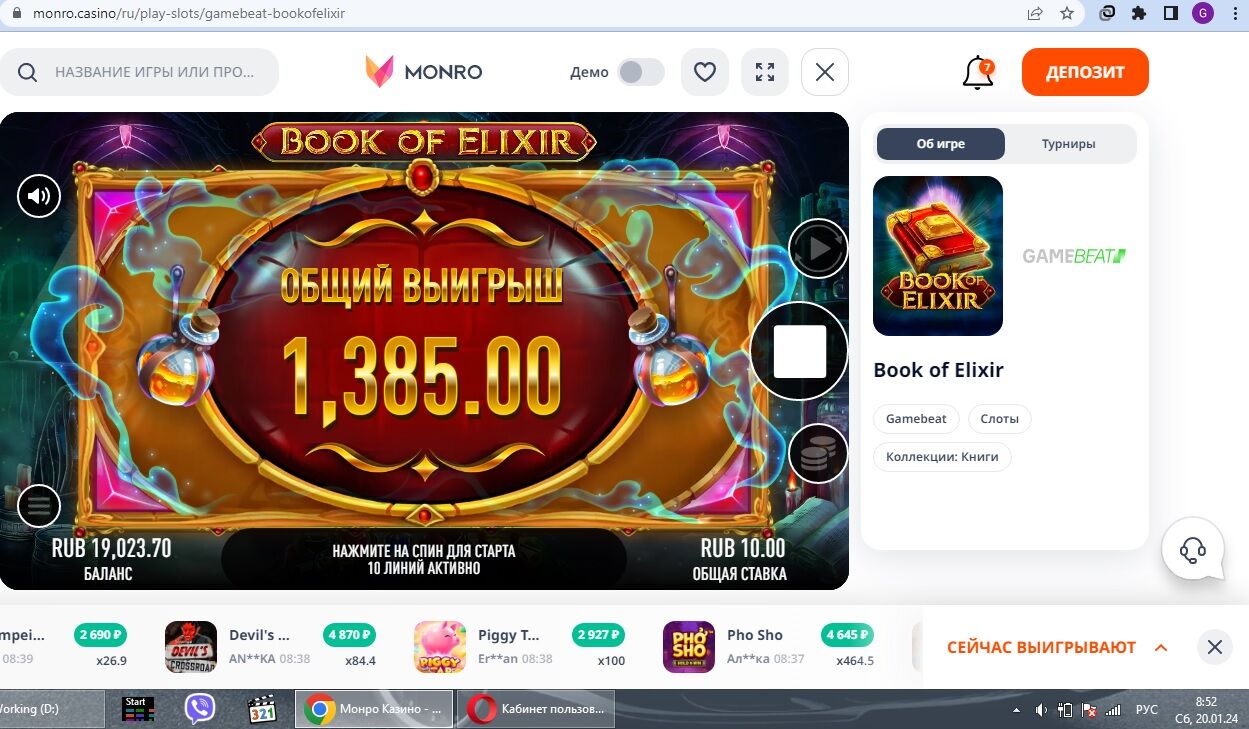1249x729 pixels.
Task: Enter fullscreen mode via expand icon
Action: click(x=765, y=72)
